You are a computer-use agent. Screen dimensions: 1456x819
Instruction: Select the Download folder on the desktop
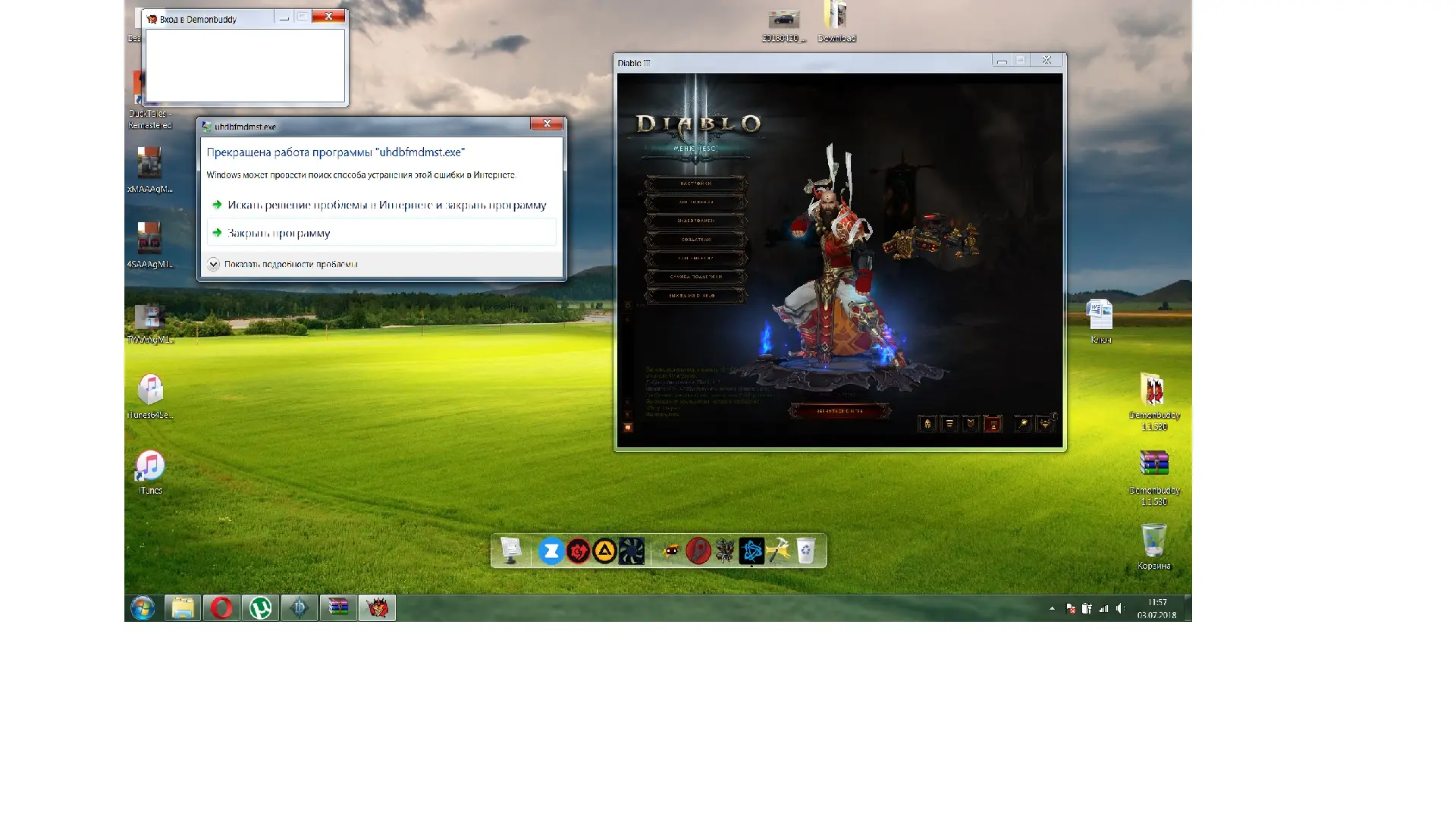point(836,22)
